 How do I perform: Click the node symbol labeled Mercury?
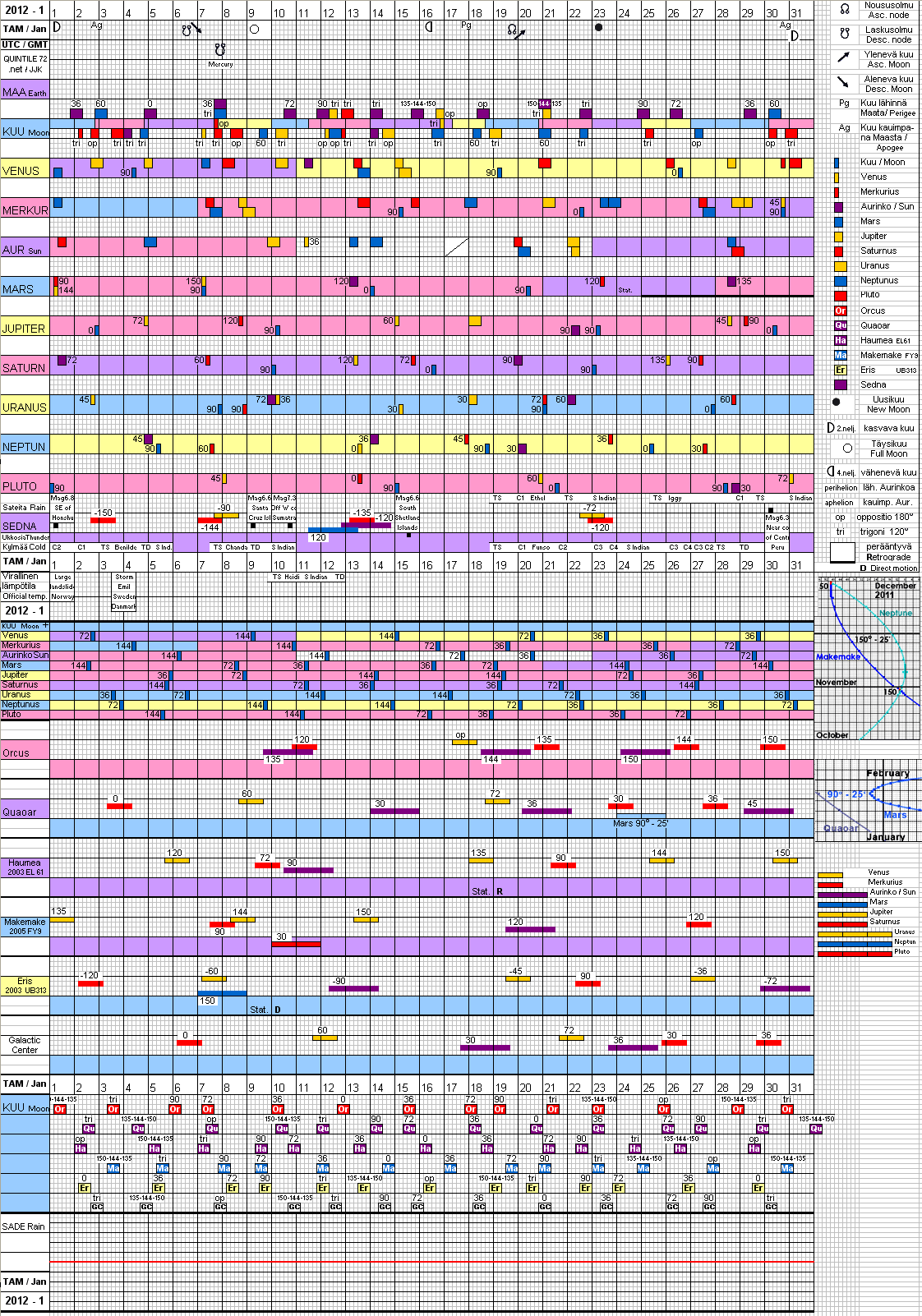pos(219,51)
